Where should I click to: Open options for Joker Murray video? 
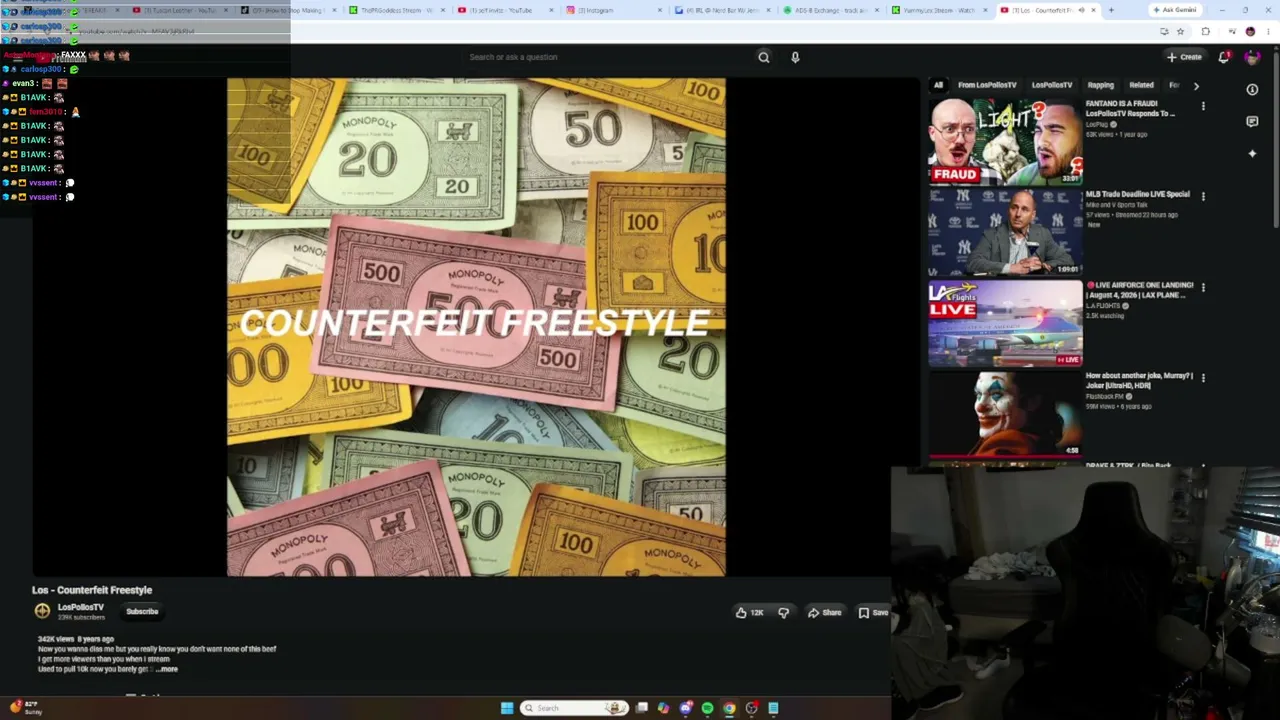[1203, 378]
